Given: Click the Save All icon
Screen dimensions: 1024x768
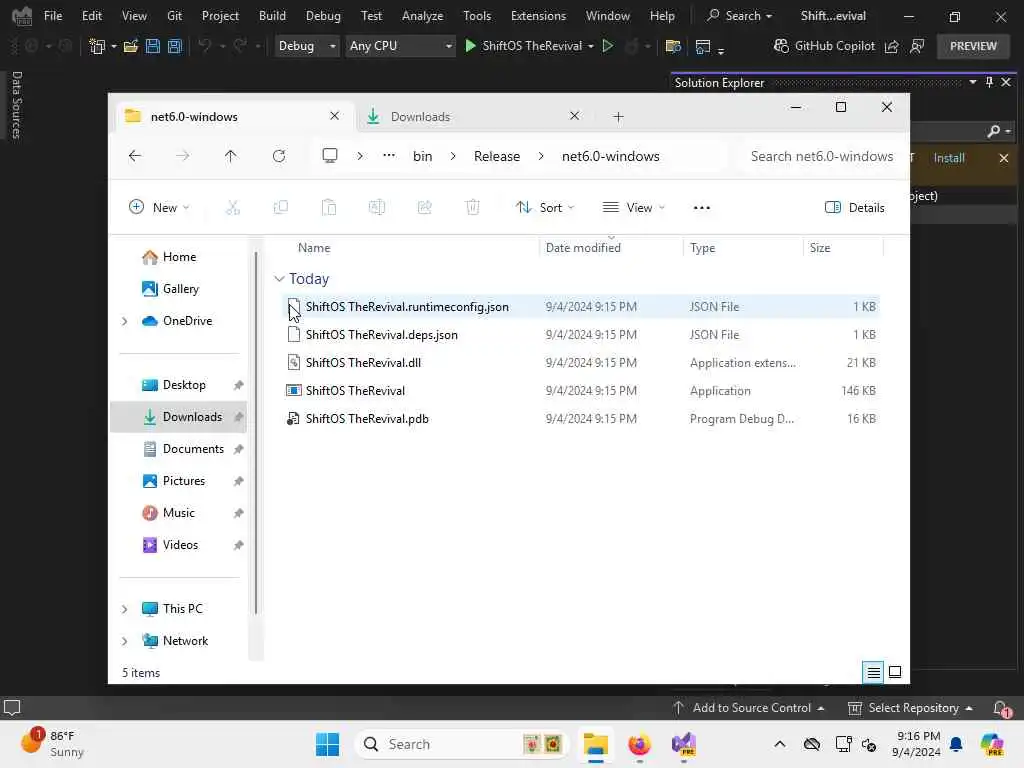Looking at the screenshot, I should click(175, 46).
